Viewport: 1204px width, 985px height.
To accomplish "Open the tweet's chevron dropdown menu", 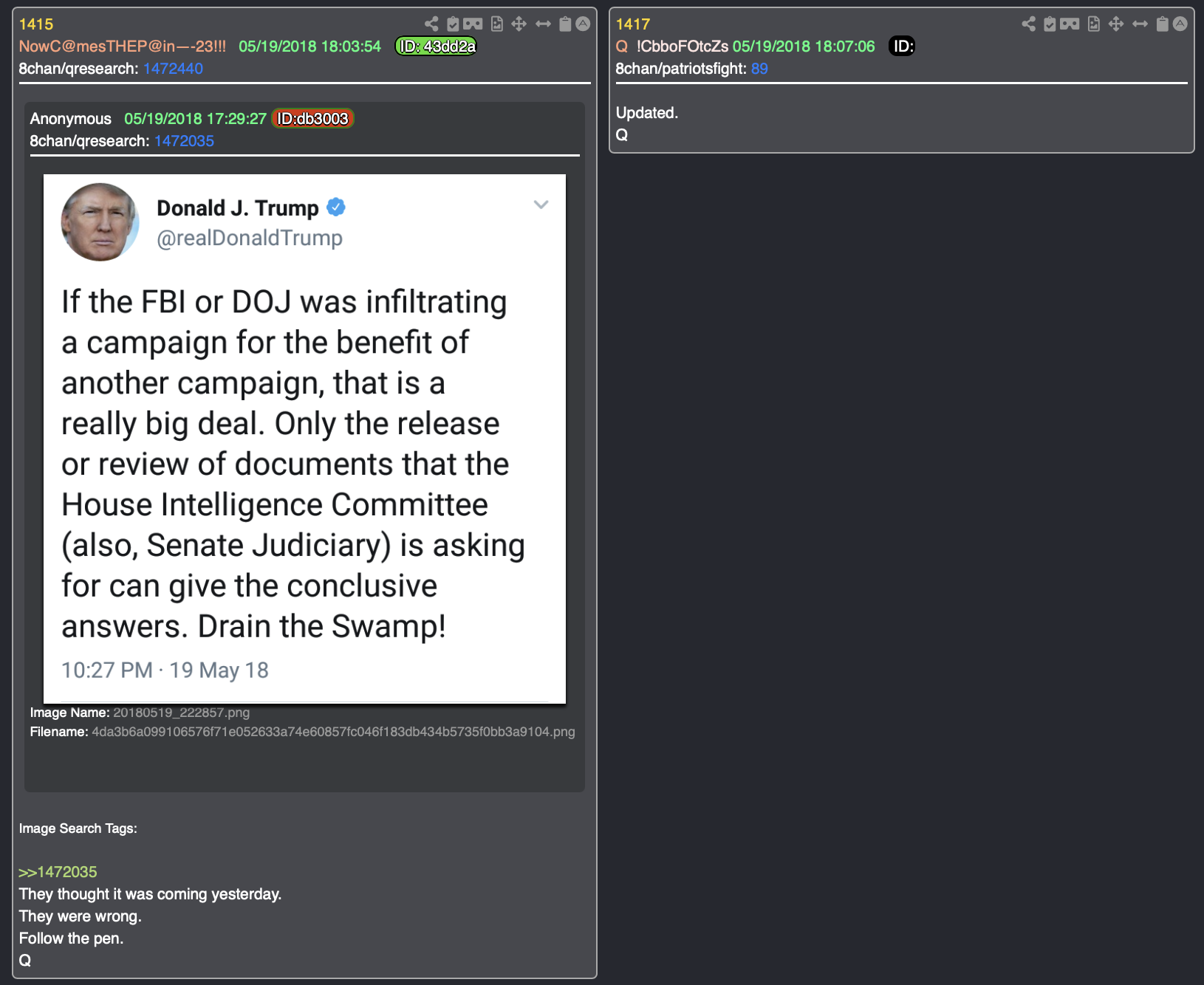I will pos(541,205).
